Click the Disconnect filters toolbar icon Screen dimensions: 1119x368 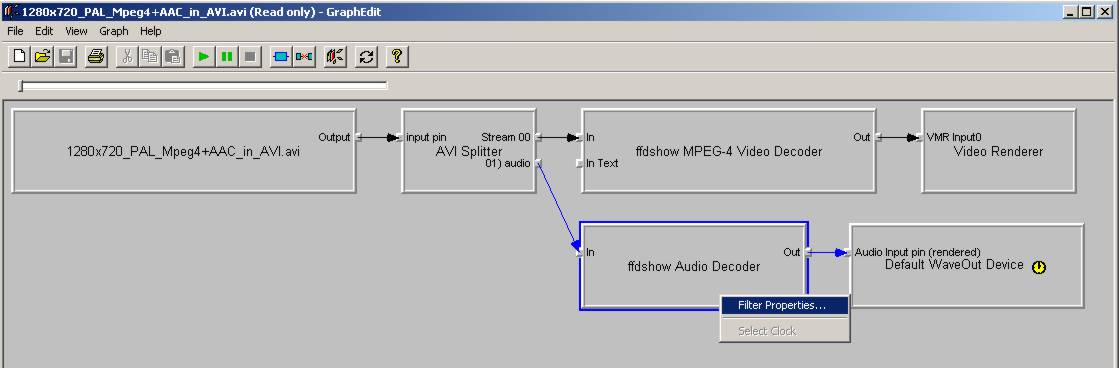coord(305,56)
